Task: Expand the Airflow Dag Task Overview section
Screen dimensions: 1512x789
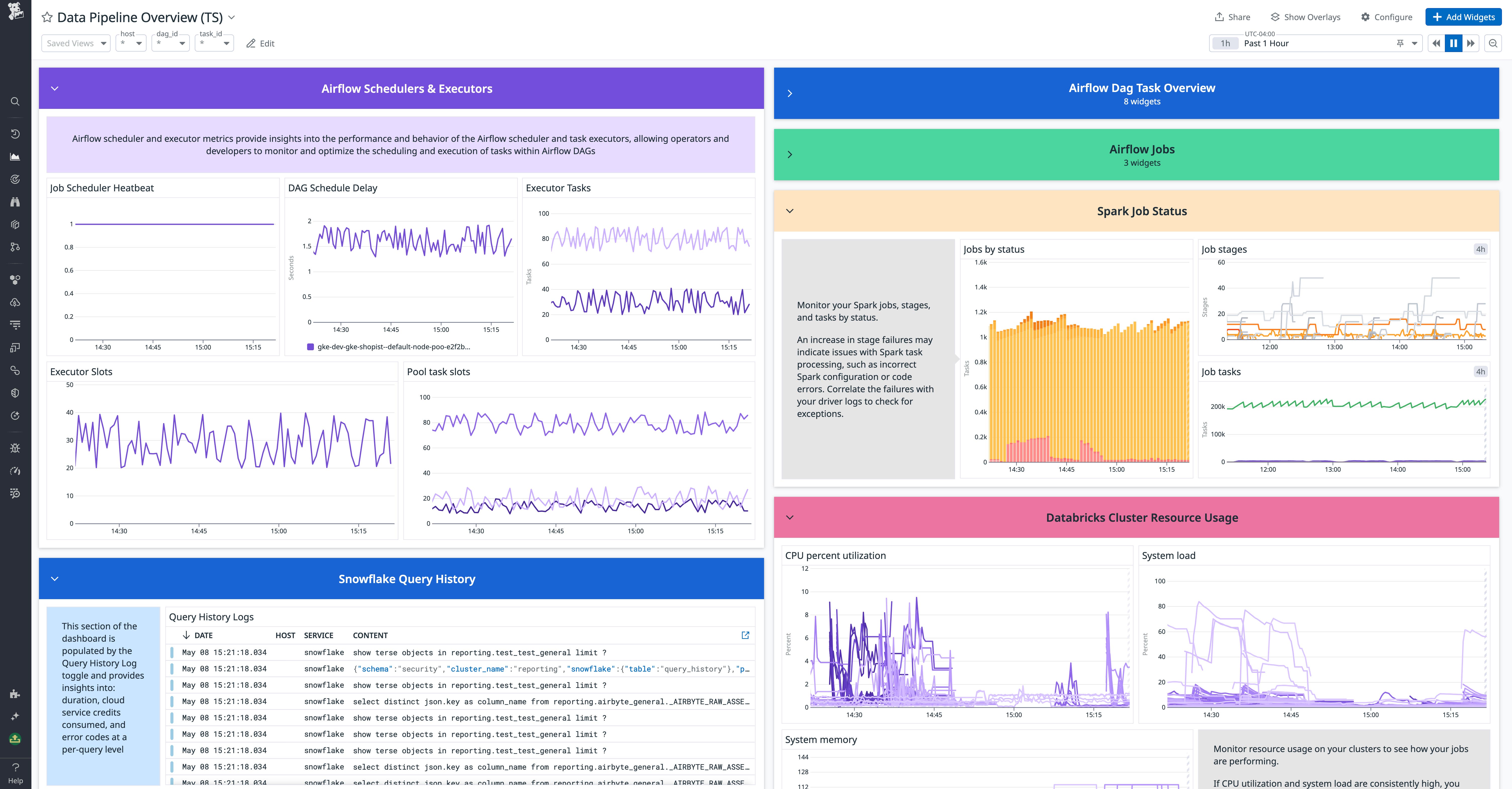Action: 790,93
